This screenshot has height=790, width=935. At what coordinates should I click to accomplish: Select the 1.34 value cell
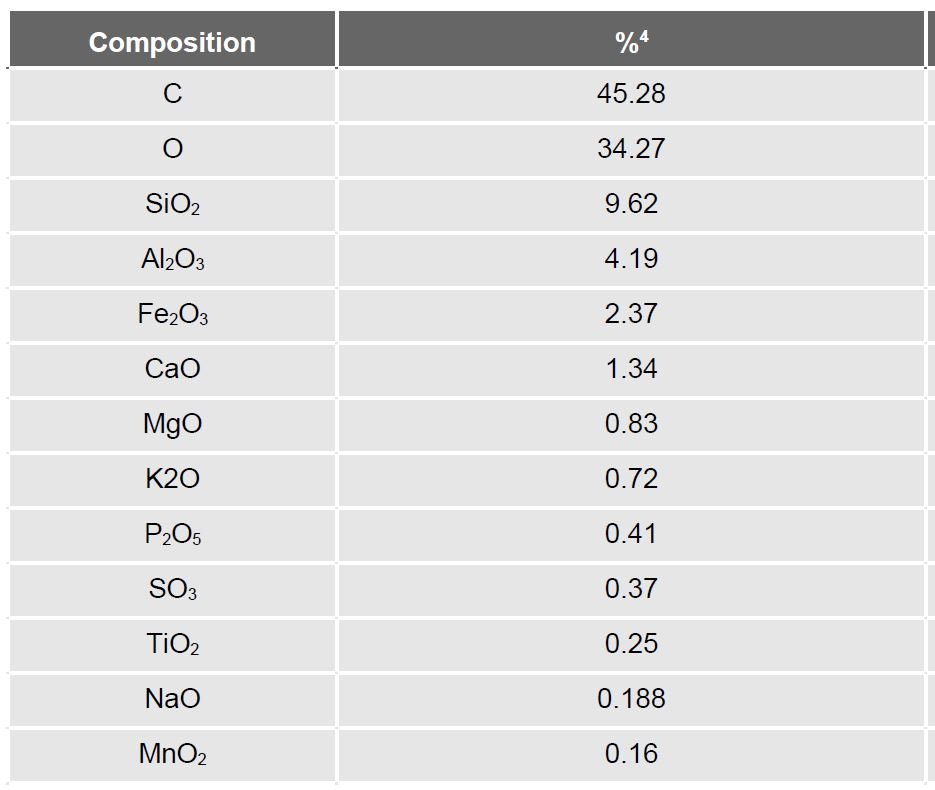click(631, 369)
